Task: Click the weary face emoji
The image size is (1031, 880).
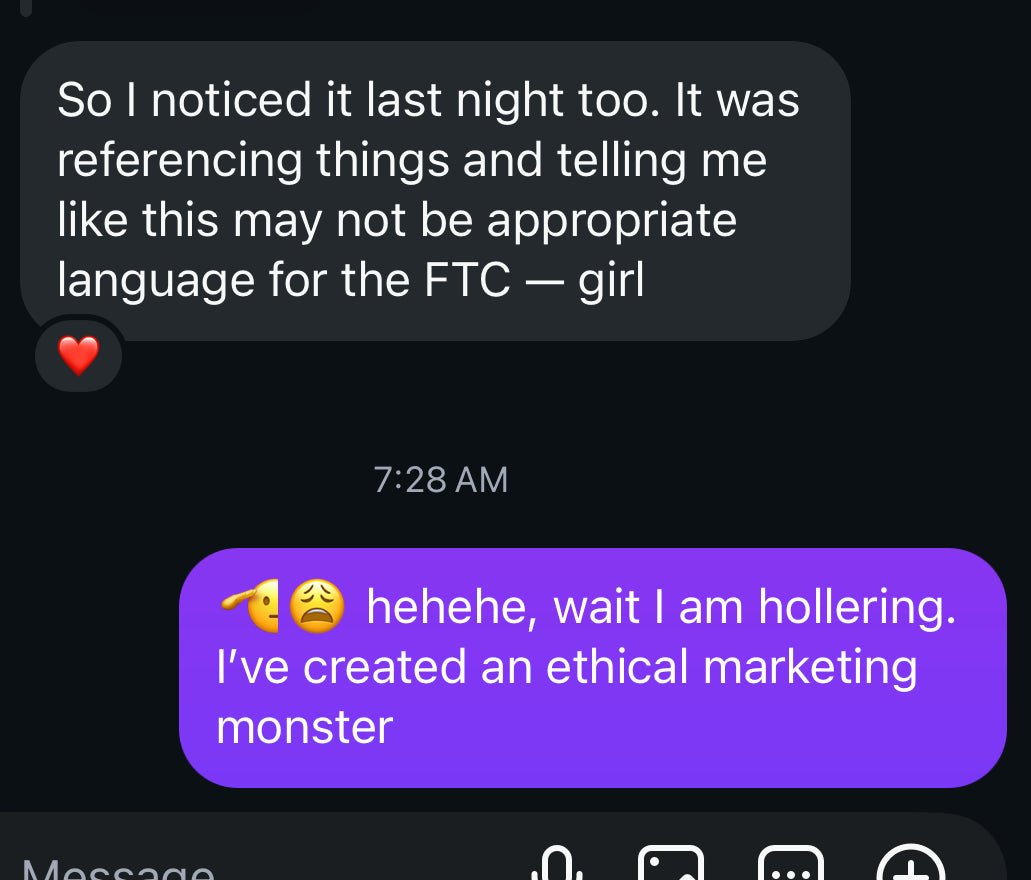Action: pyautogui.click(x=317, y=606)
